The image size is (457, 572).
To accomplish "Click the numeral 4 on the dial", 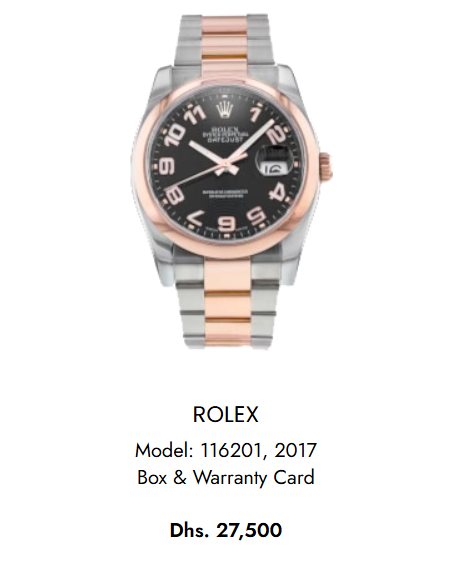I will coord(279,194).
